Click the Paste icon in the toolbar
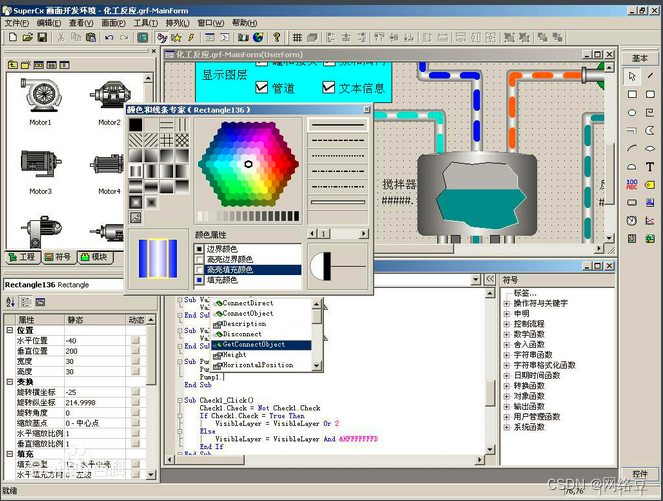The width and height of the screenshot is (663, 501). (92, 38)
